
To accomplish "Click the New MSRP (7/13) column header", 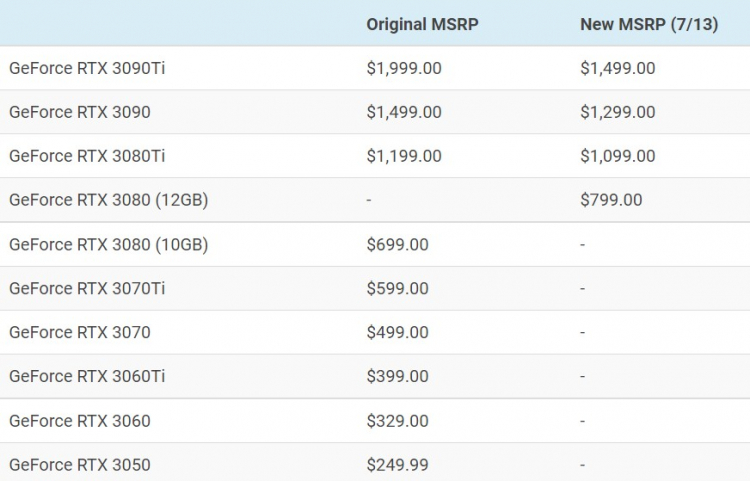I will pos(649,24).
